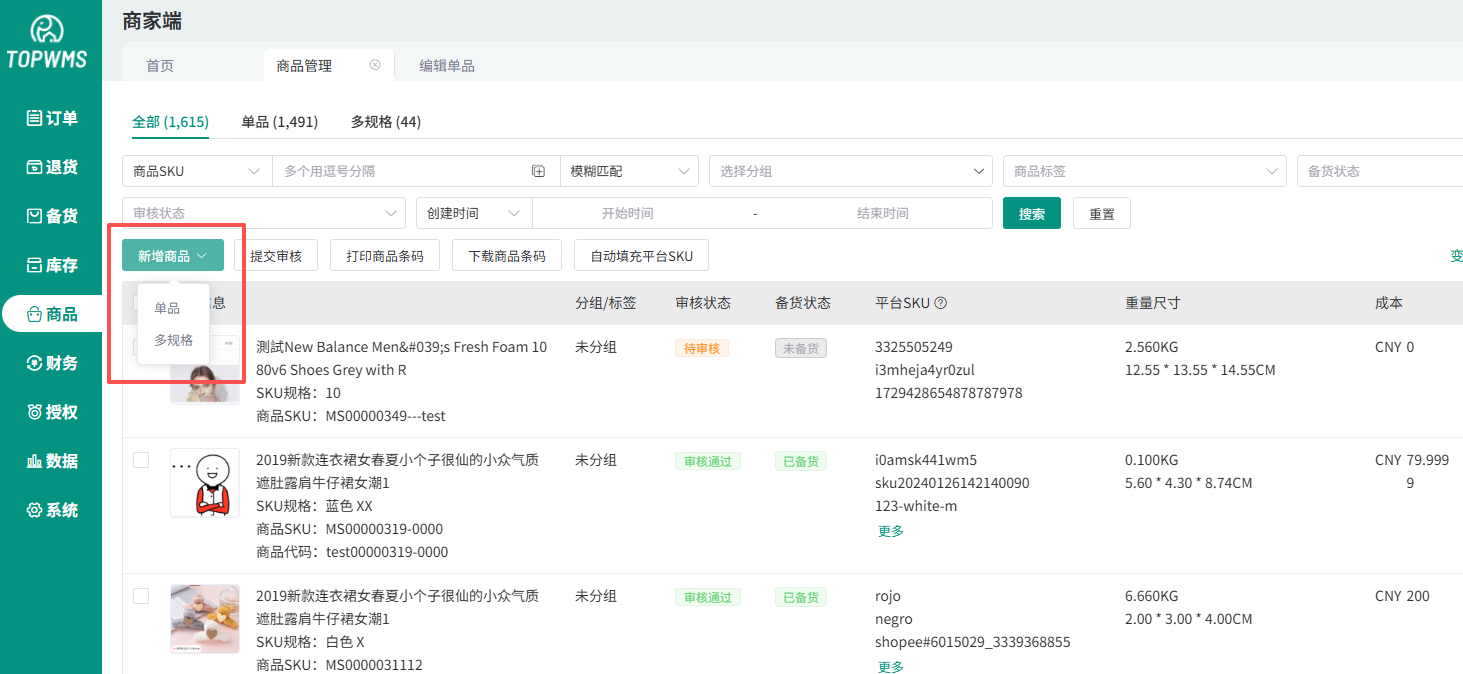Select 多规格 from the 新增商品 menu
1463x674 pixels.
(x=173, y=340)
